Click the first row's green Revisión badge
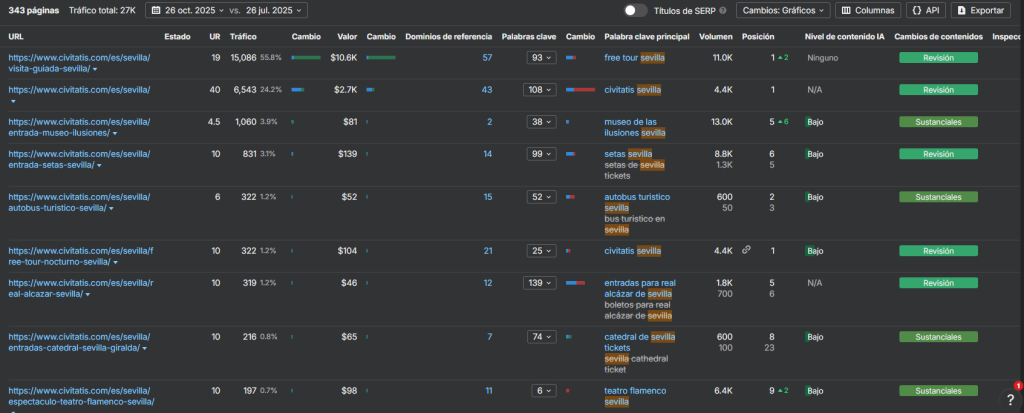 tap(937, 58)
